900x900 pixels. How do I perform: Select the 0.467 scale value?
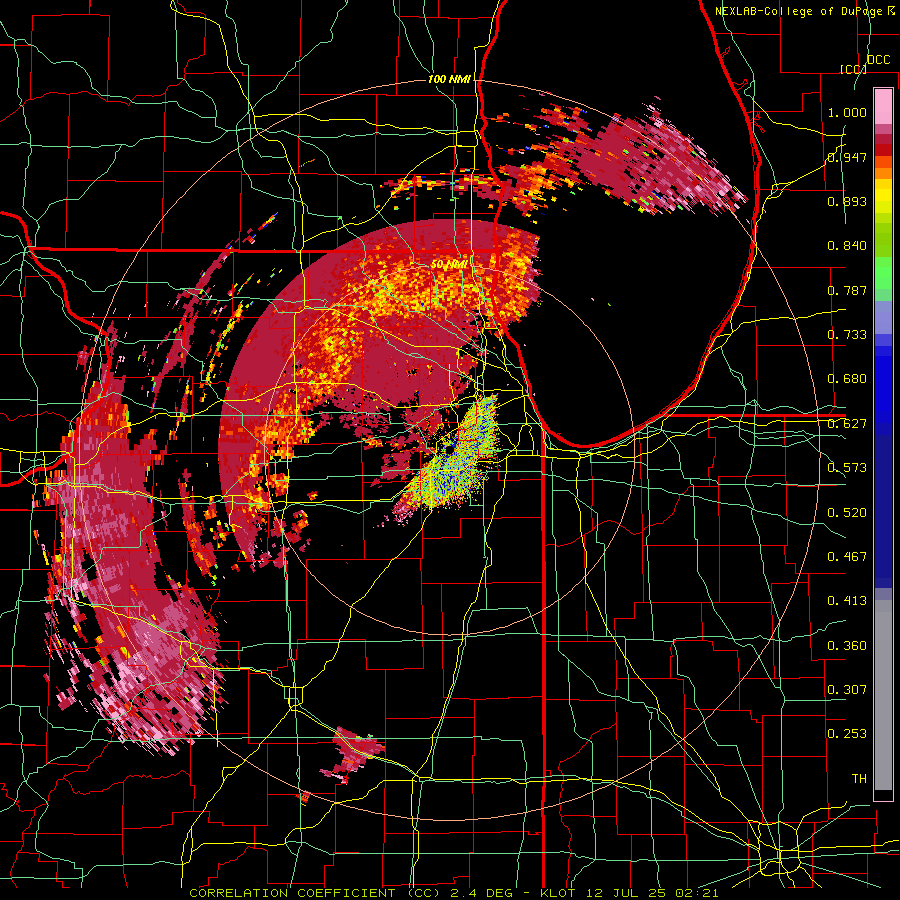(x=847, y=557)
